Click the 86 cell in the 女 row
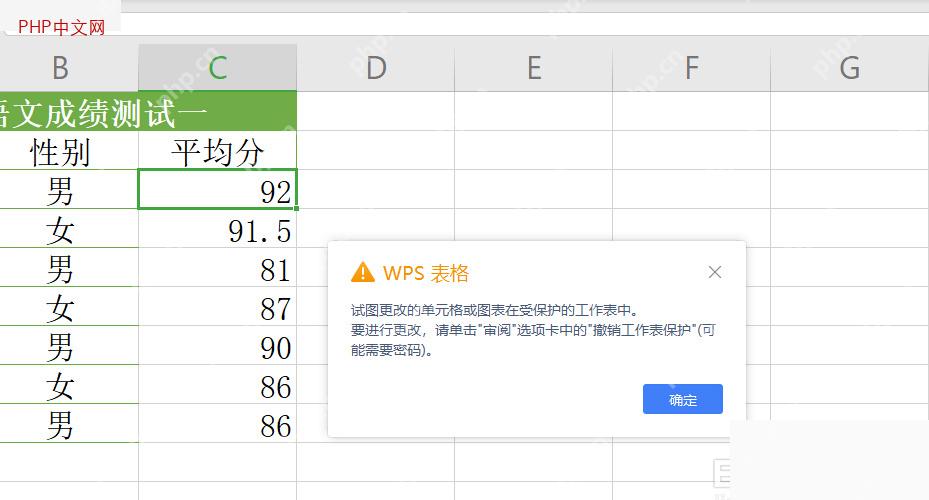This screenshot has width=929, height=500. 217,385
